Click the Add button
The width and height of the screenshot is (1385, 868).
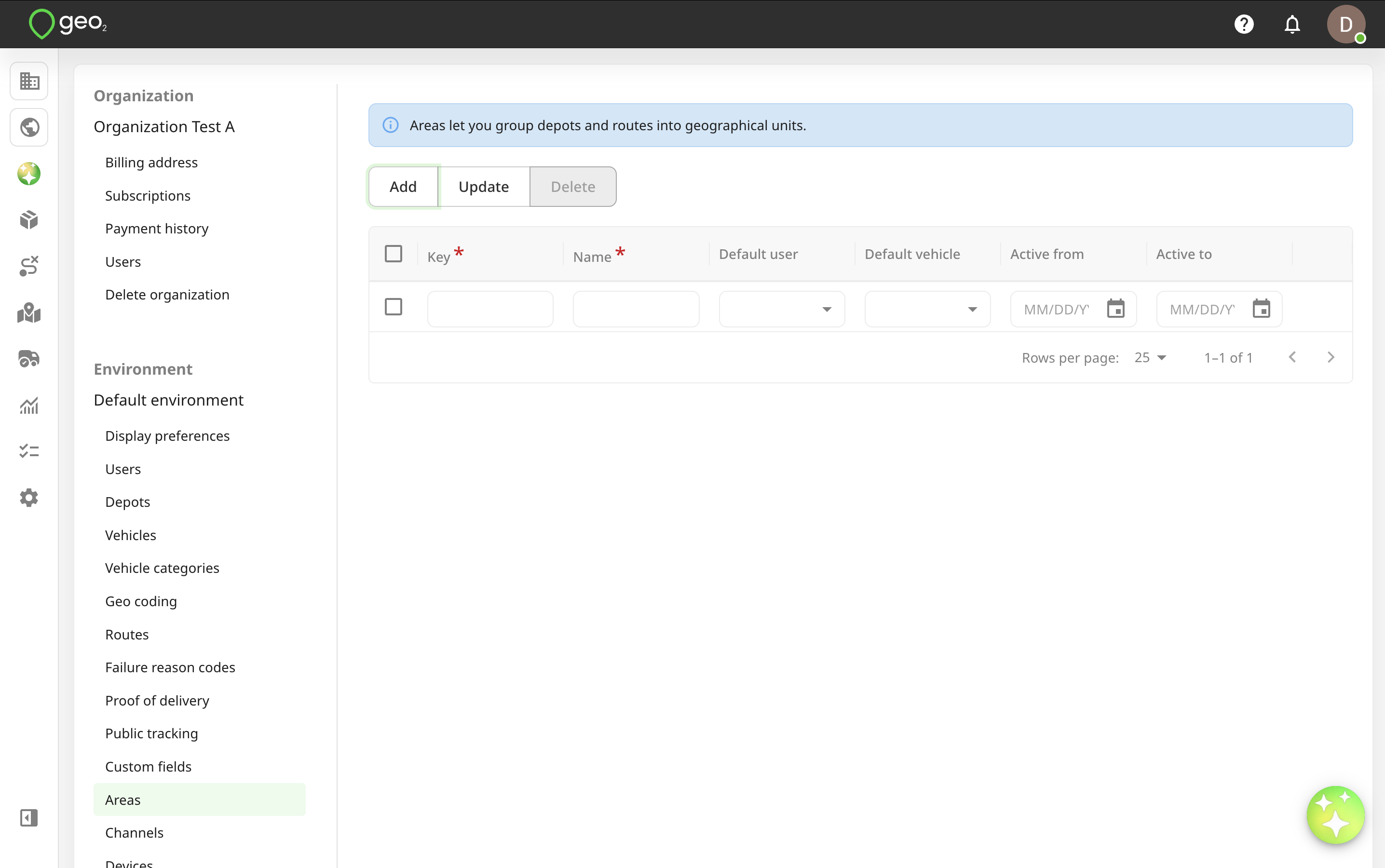click(403, 187)
